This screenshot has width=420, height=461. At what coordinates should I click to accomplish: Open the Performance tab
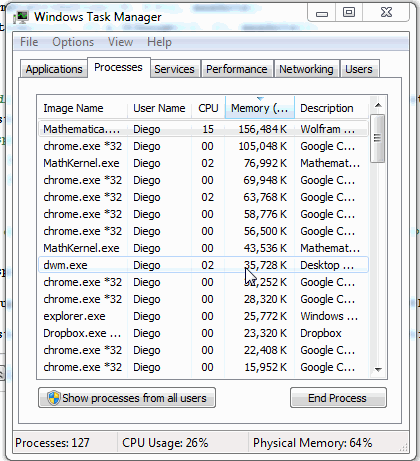(x=237, y=69)
